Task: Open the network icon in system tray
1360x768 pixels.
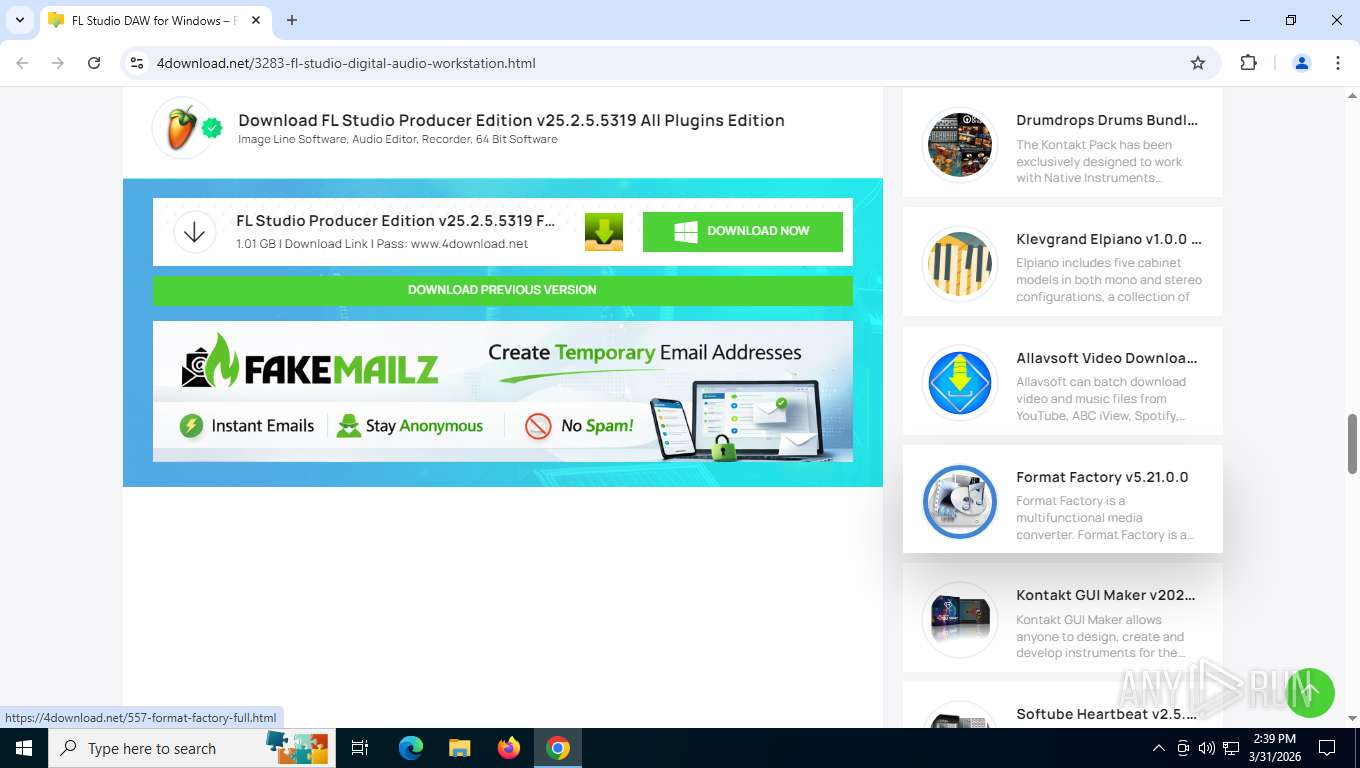Action: (x=1231, y=748)
